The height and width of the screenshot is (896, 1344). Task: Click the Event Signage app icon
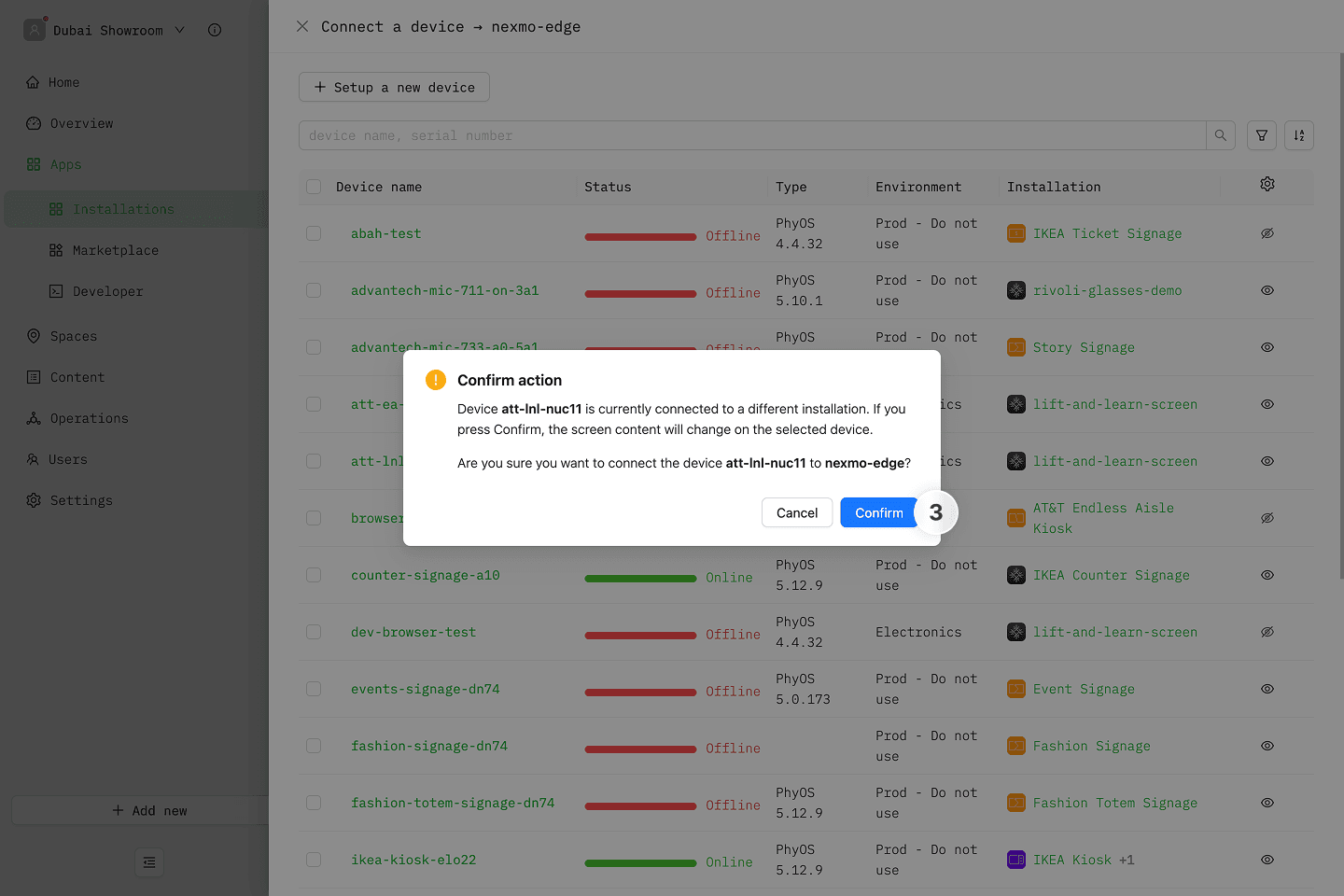point(1016,689)
